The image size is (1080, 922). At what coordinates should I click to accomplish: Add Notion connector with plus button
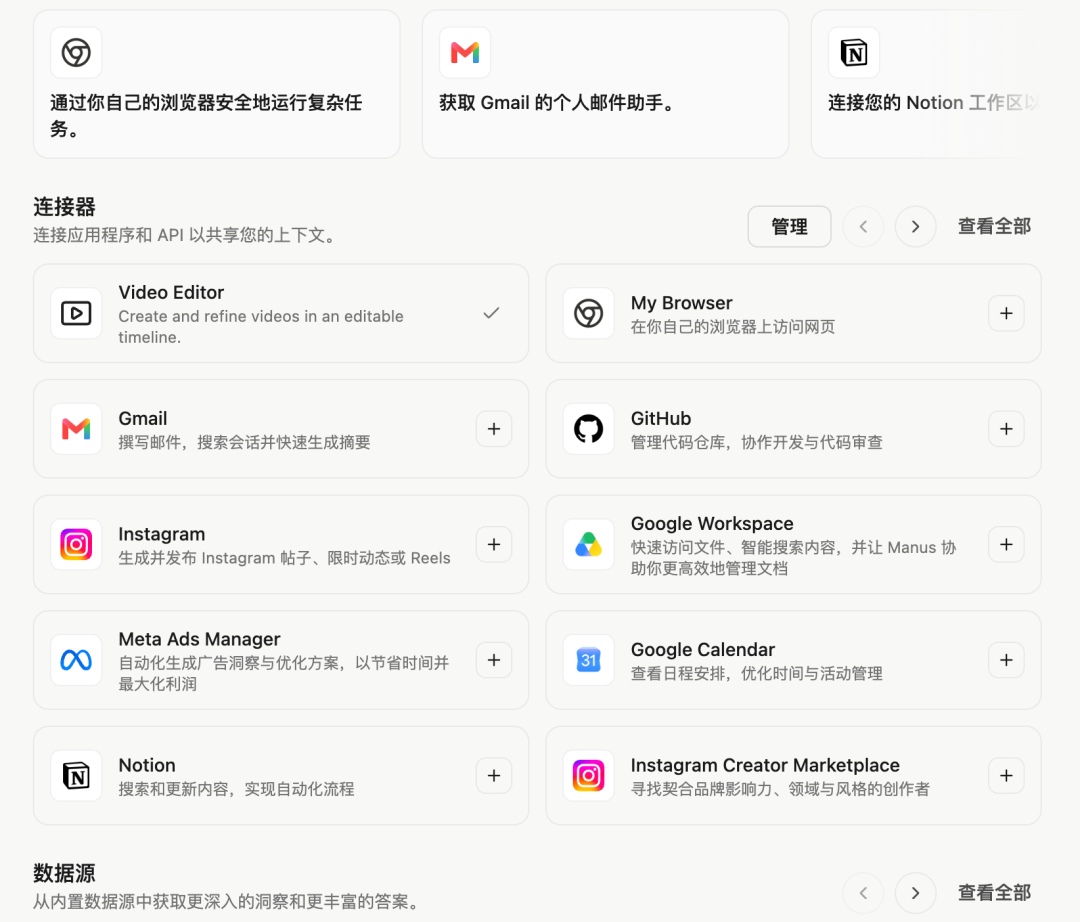494,776
